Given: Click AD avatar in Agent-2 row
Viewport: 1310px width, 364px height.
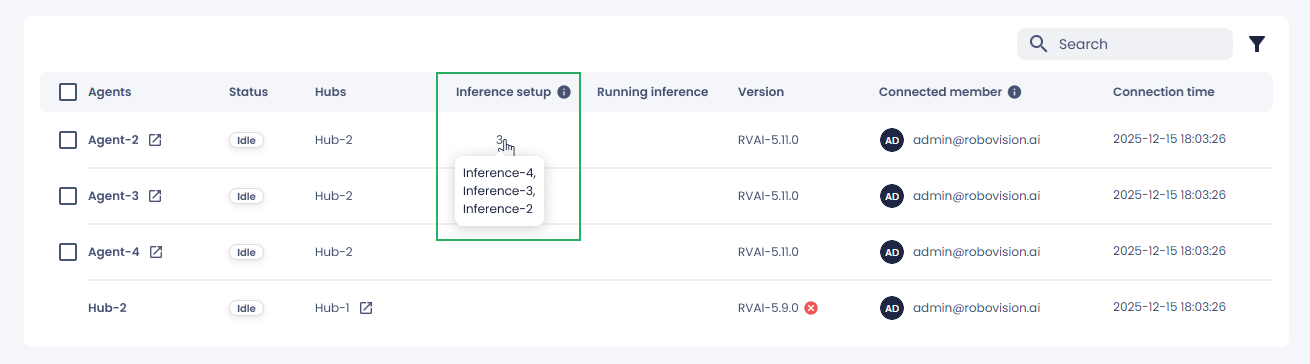Looking at the screenshot, I should pos(891,140).
